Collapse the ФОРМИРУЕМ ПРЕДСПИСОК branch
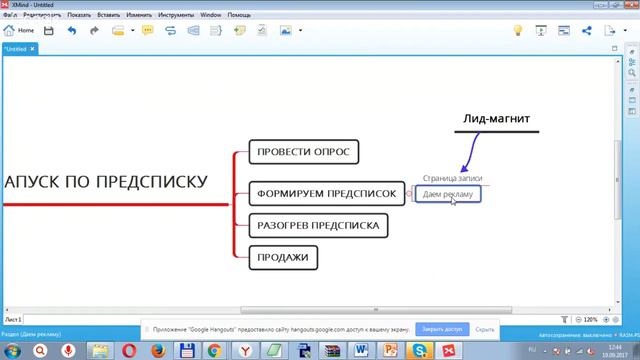640x360 pixels. pyautogui.click(x=409, y=194)
